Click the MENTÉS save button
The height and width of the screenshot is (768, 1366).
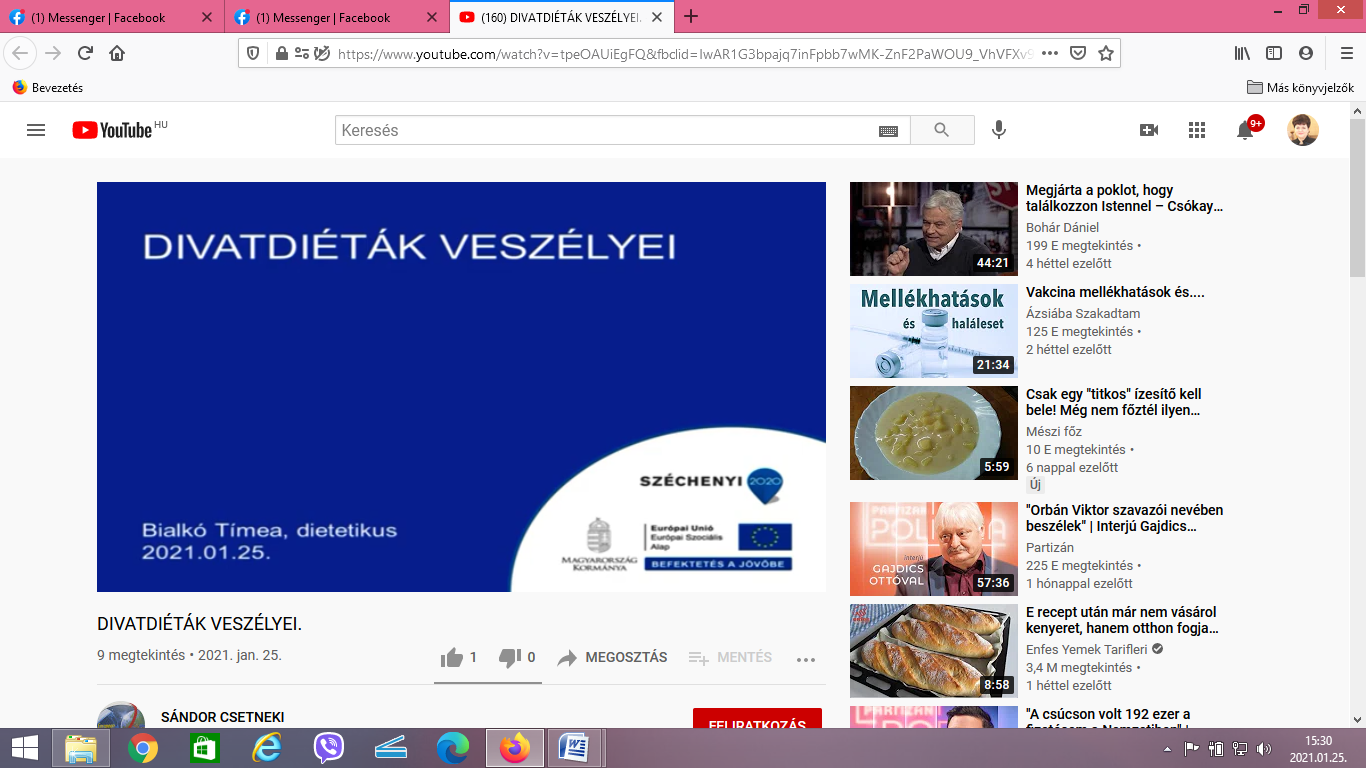(730, 657)
